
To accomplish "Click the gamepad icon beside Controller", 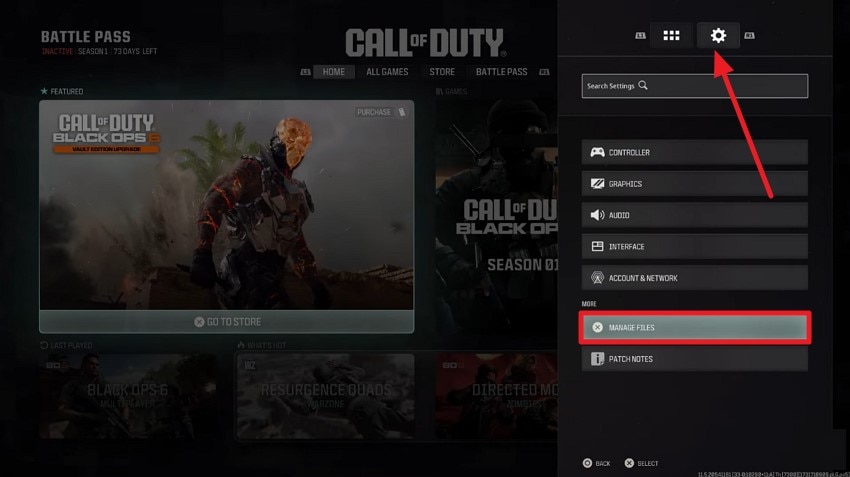I will tap(597, 152).
